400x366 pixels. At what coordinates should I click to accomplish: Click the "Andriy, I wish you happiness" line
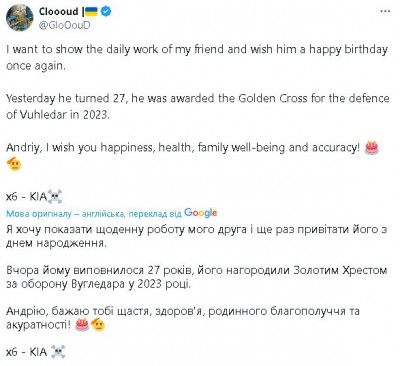click(183, 147)
